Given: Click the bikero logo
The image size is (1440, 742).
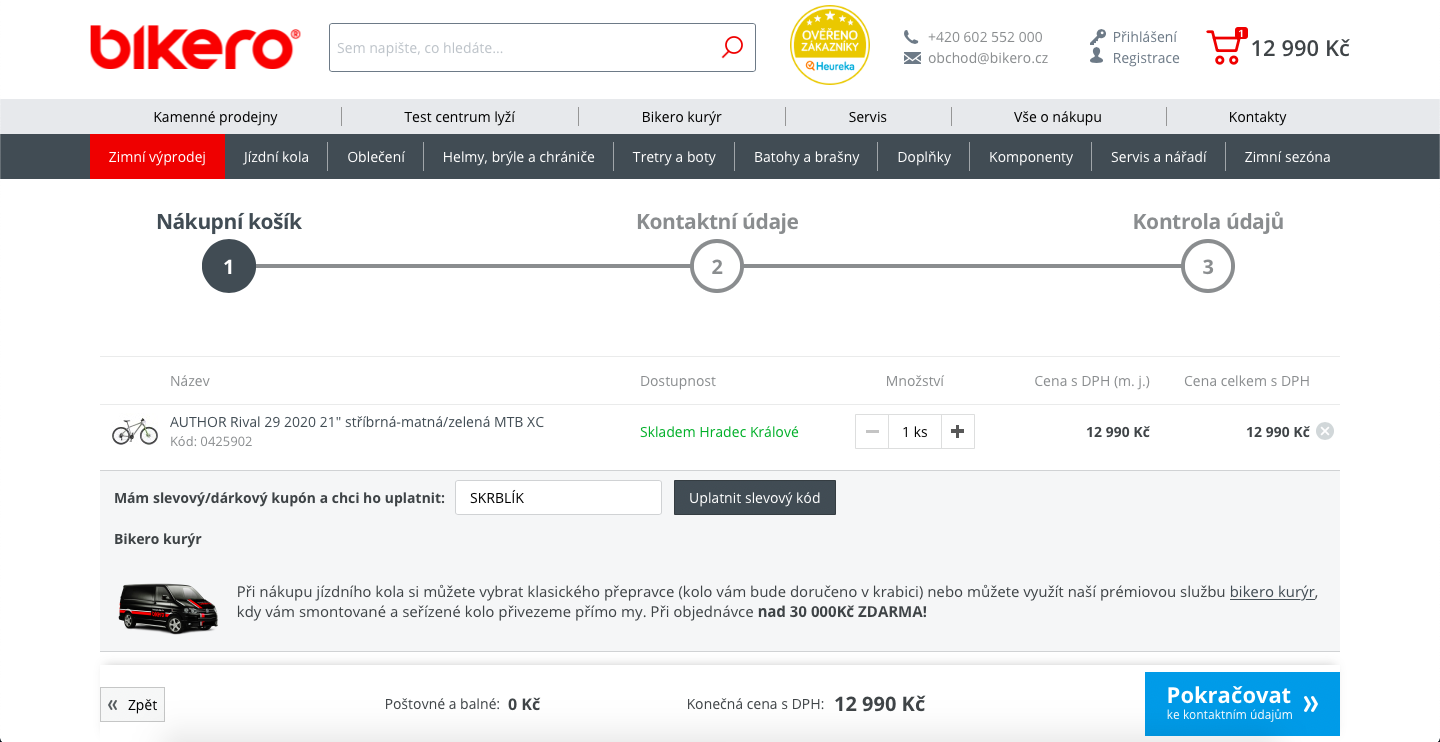Looking at the screenshot, I should pos(195,47).
